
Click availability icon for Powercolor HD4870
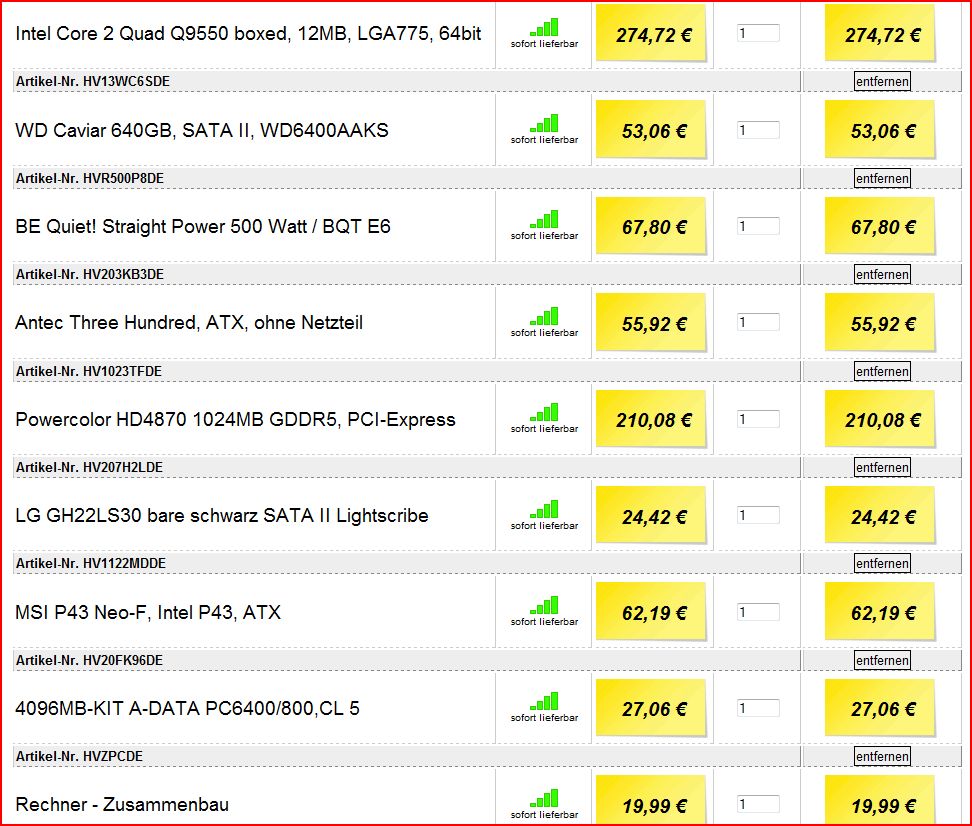coord(544,413)
